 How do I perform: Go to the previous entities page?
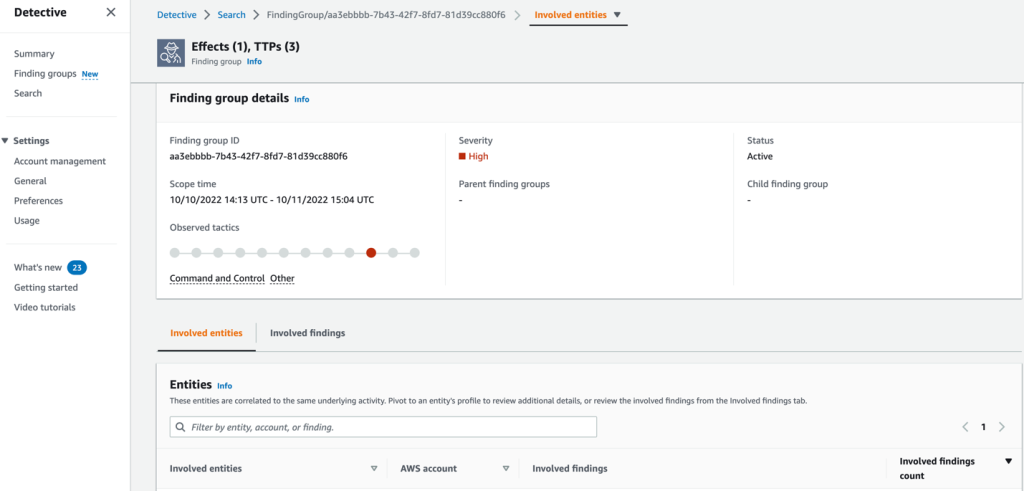pyautogui.click(x=965, y=427)
